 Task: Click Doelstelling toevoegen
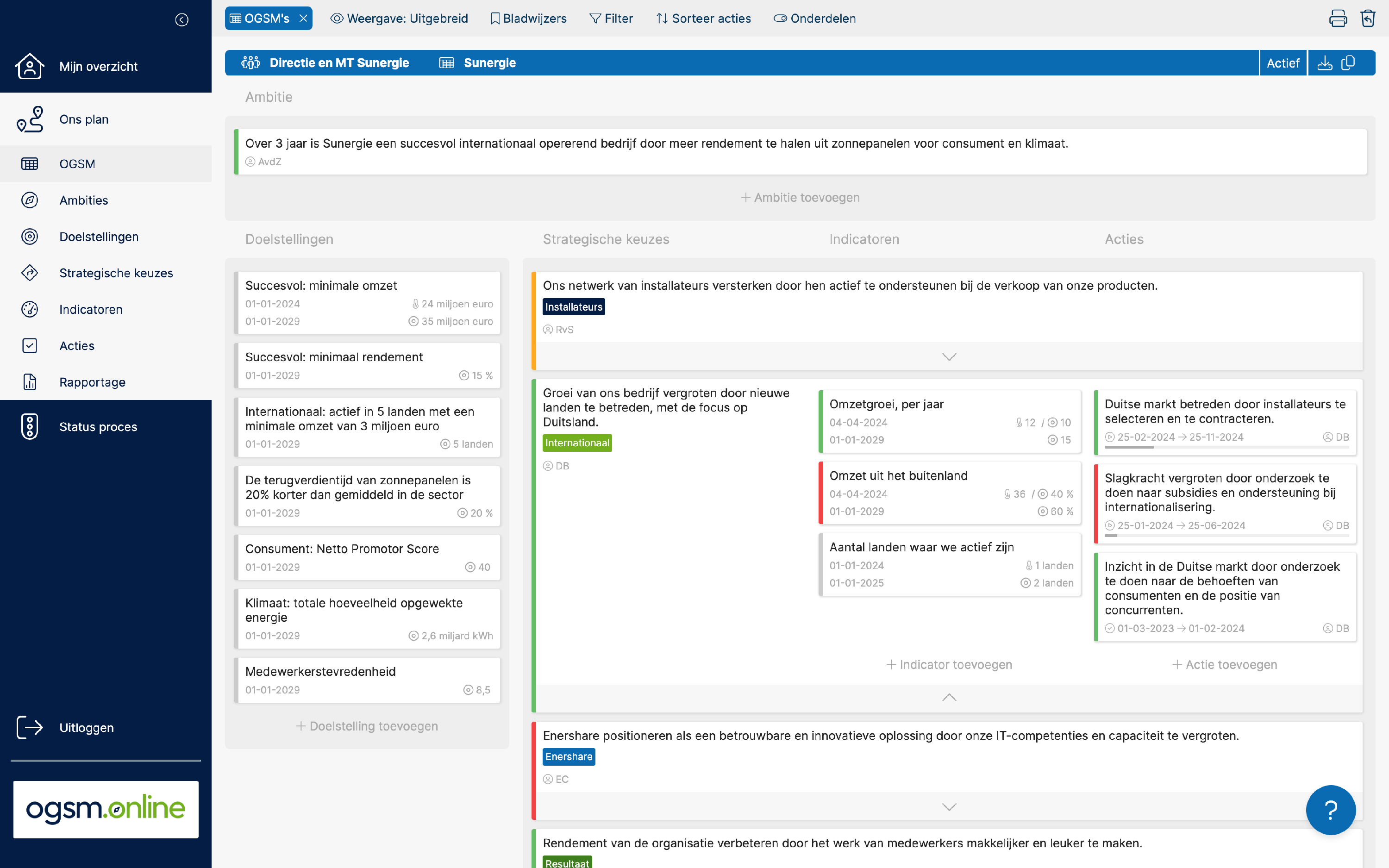(367, 726)
